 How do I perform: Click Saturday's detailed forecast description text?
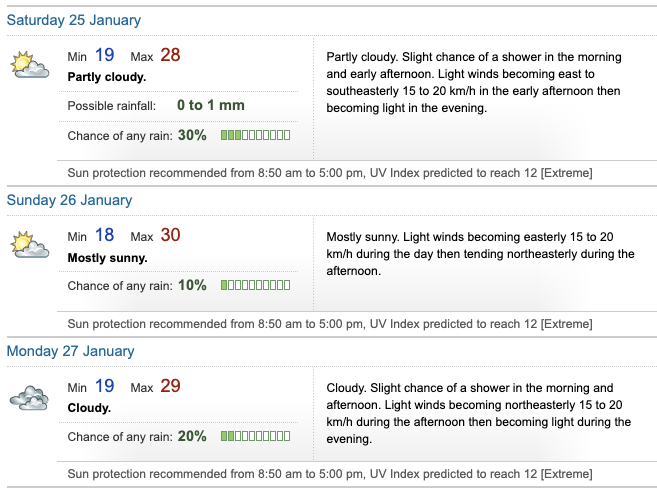coord(475,82)
